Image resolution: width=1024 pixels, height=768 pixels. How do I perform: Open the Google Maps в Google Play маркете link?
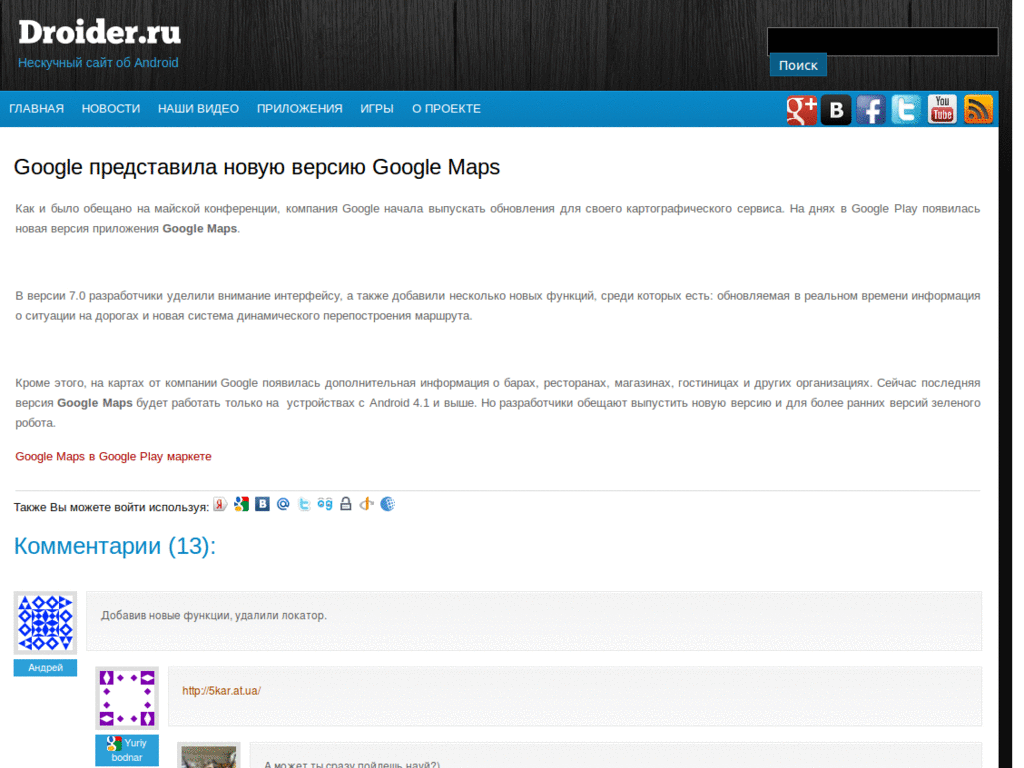(114, 456)
